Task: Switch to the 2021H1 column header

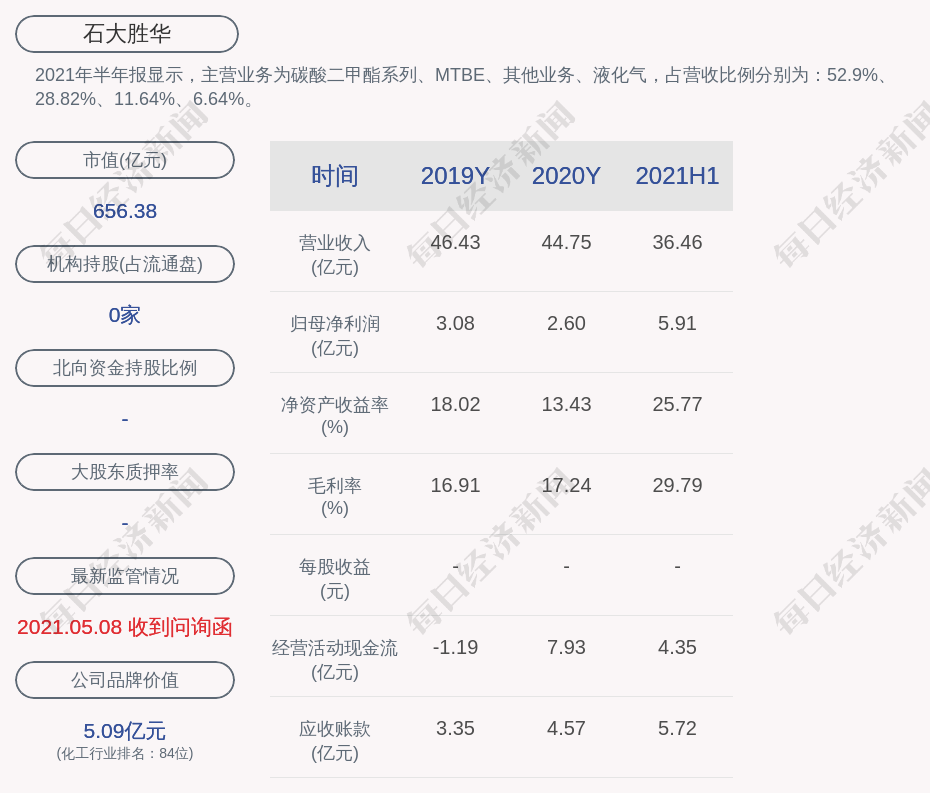Action: pyautogui.click(x=677, y=176)
